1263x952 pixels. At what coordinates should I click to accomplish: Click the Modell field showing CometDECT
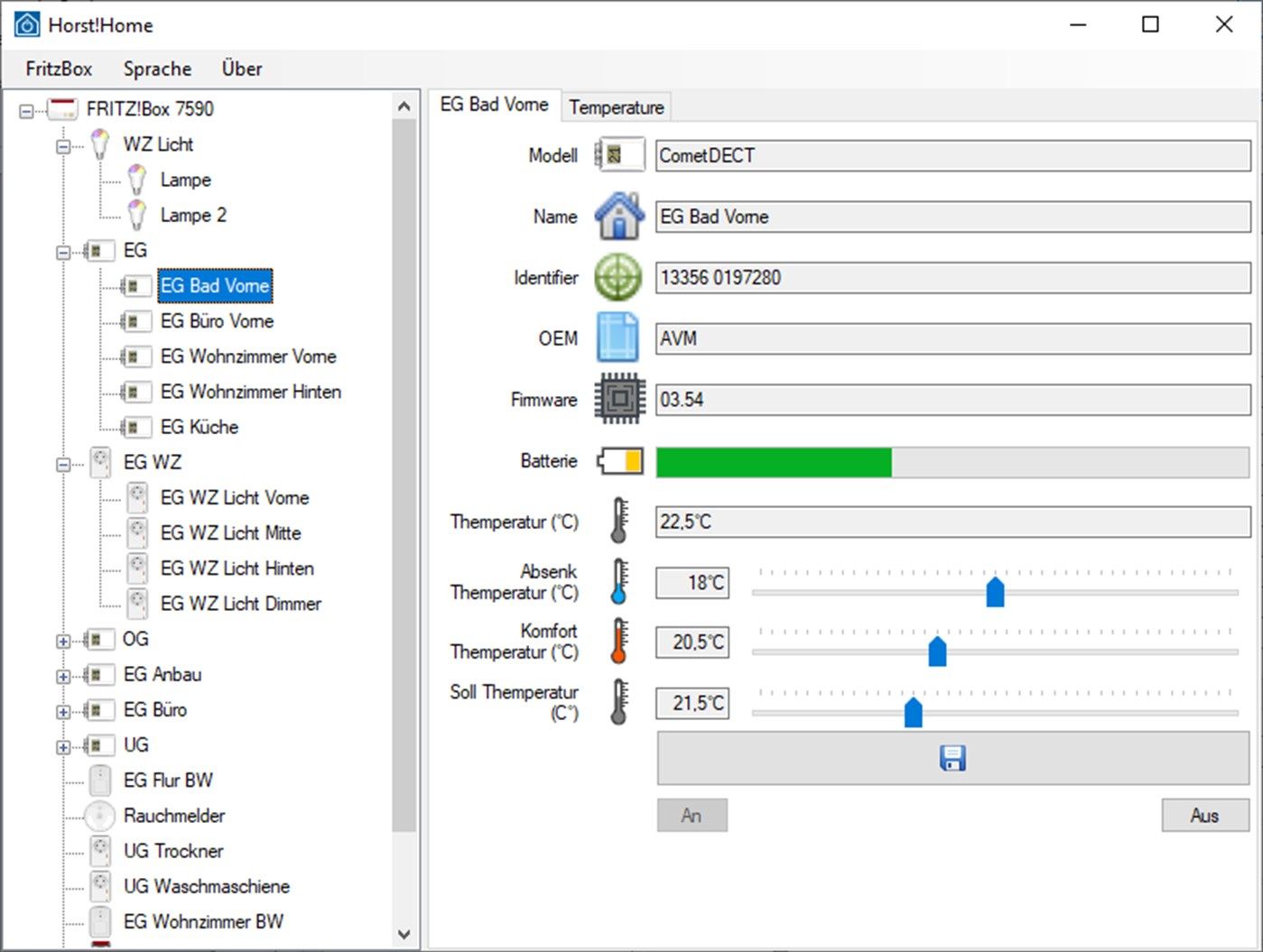[953, 155]
